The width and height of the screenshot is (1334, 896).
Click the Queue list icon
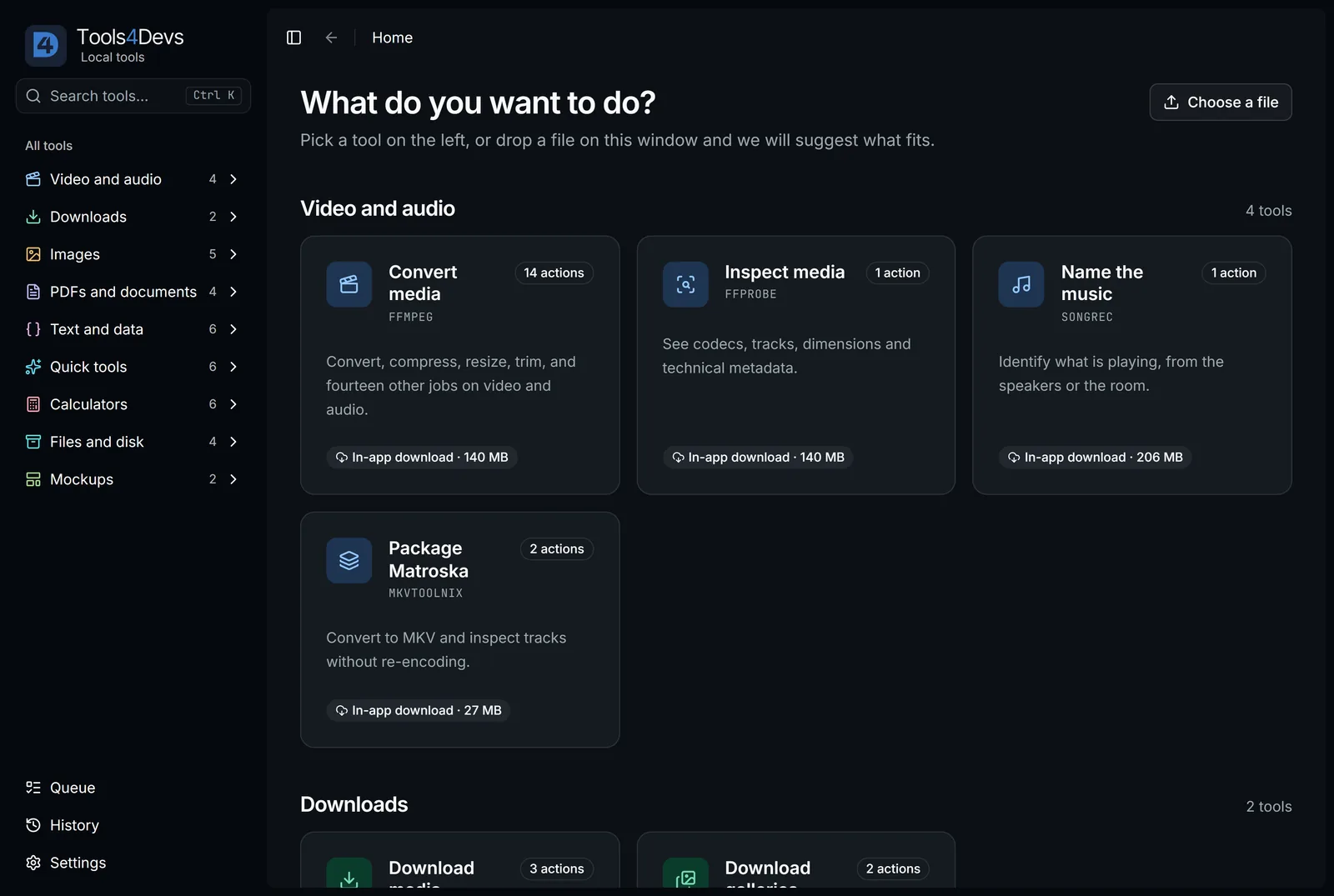pyautogui.click(x=33, y=788)
